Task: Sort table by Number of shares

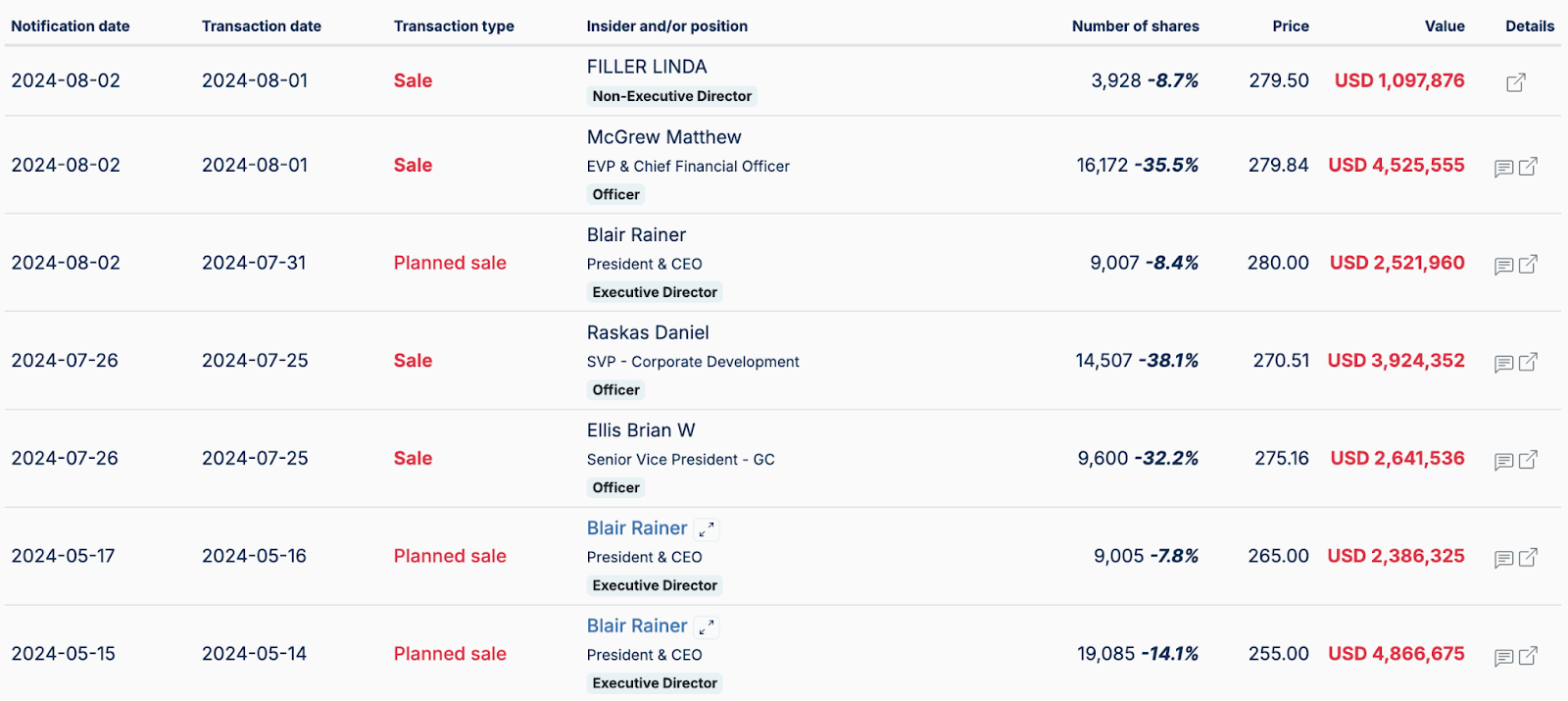Action: pyautogui.click(x=1135, y=26)
